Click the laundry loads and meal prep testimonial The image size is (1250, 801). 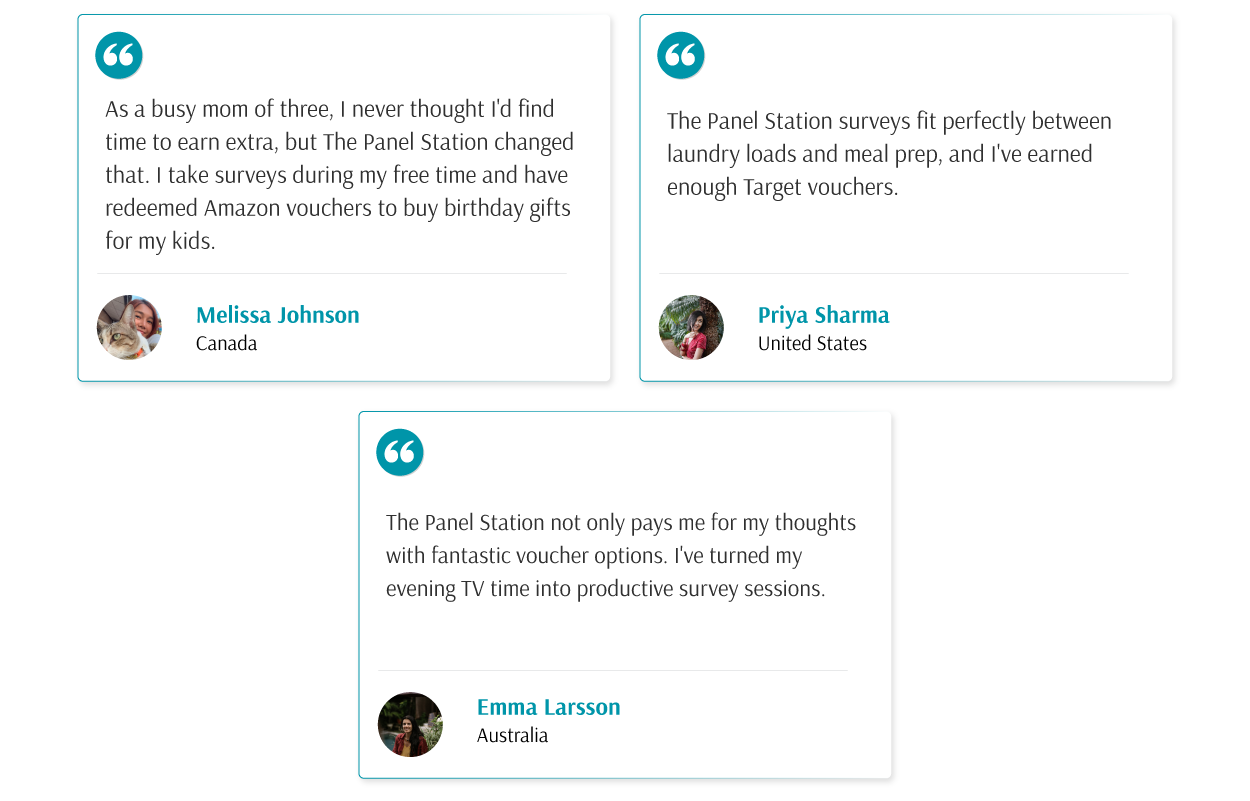pos(890,154)
